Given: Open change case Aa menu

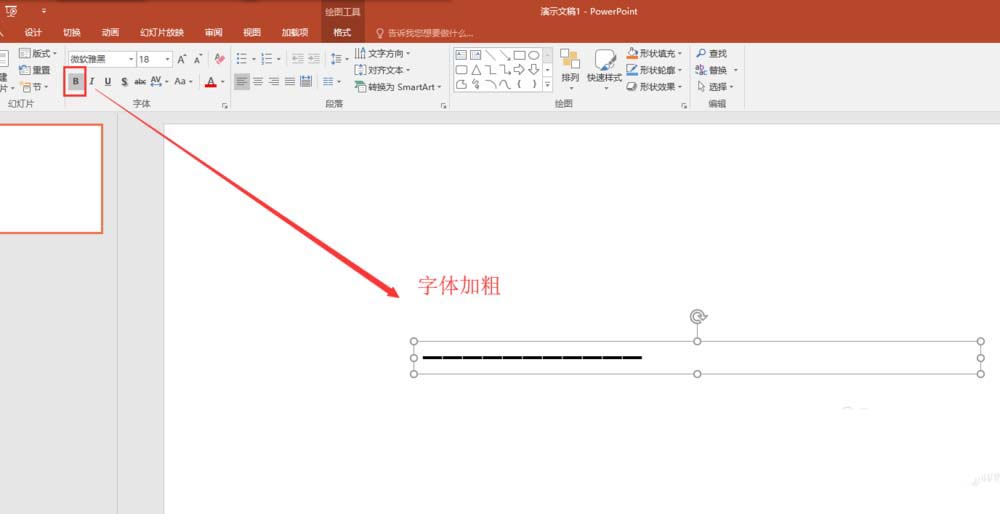Looking at the screenshot, I should click(x=183, y=82).
